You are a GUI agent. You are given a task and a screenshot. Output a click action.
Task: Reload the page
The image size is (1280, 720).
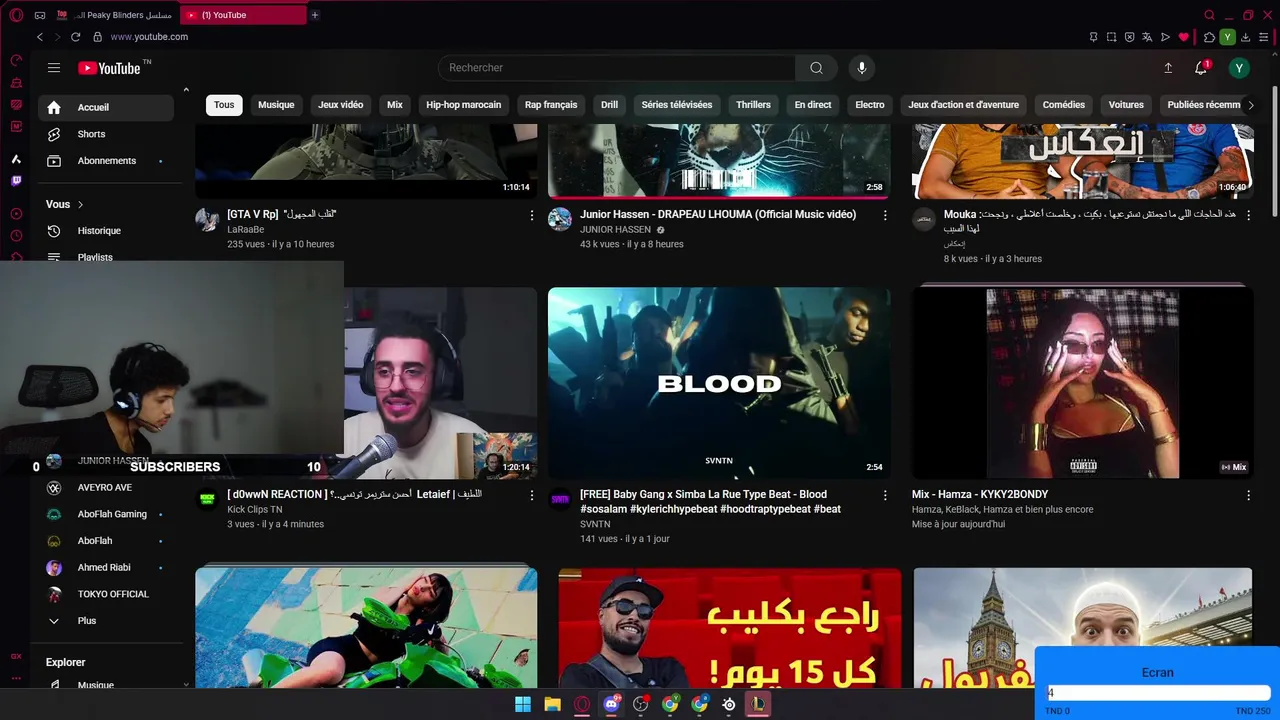[75, 37]
